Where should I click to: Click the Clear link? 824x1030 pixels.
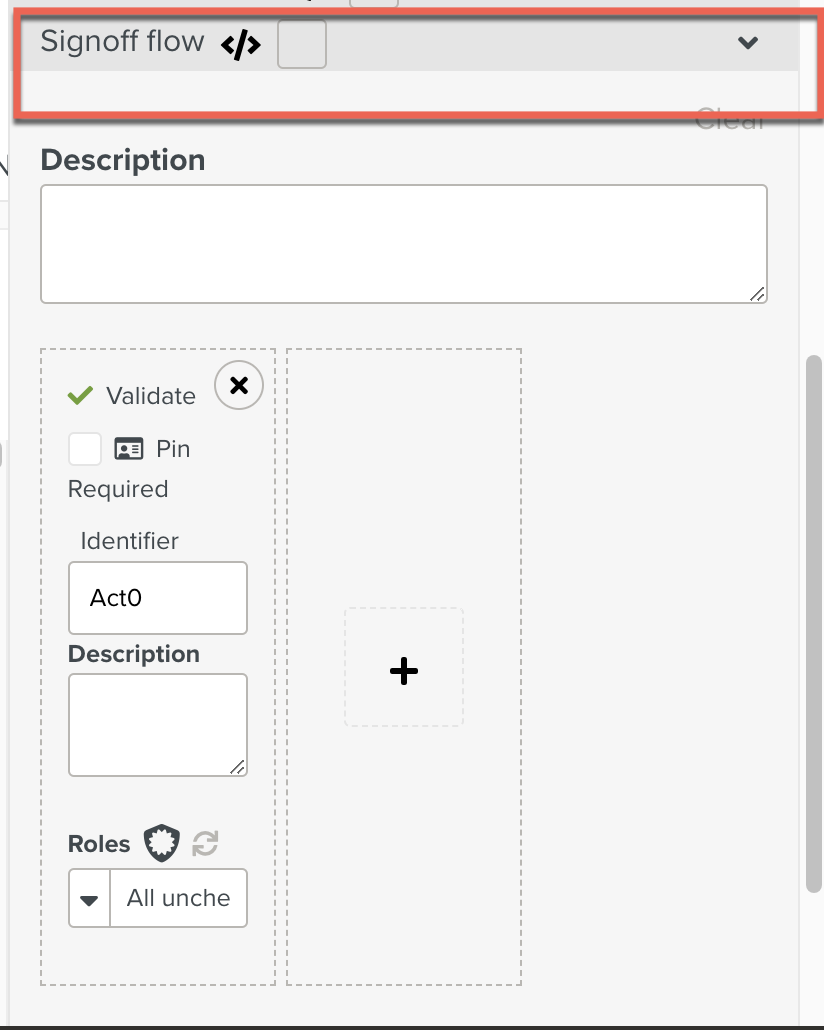coord(729,121)
